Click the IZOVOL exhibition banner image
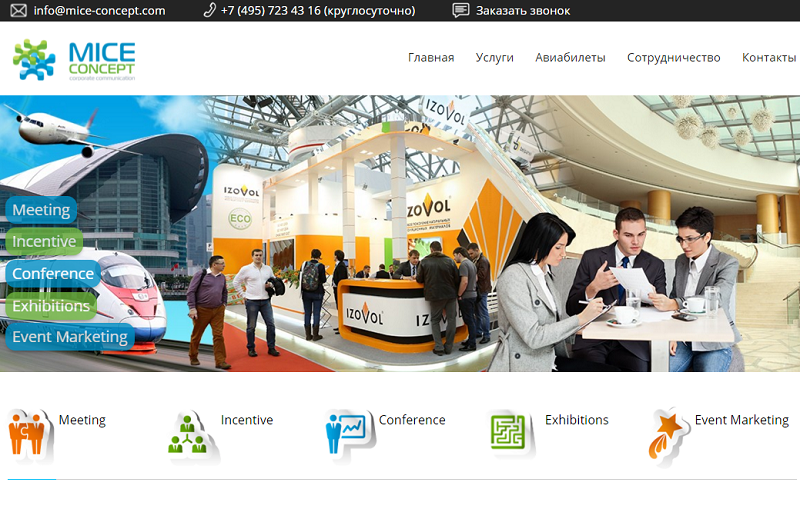The height and width of the screenshot is (512, 800). tap(400, 233)
